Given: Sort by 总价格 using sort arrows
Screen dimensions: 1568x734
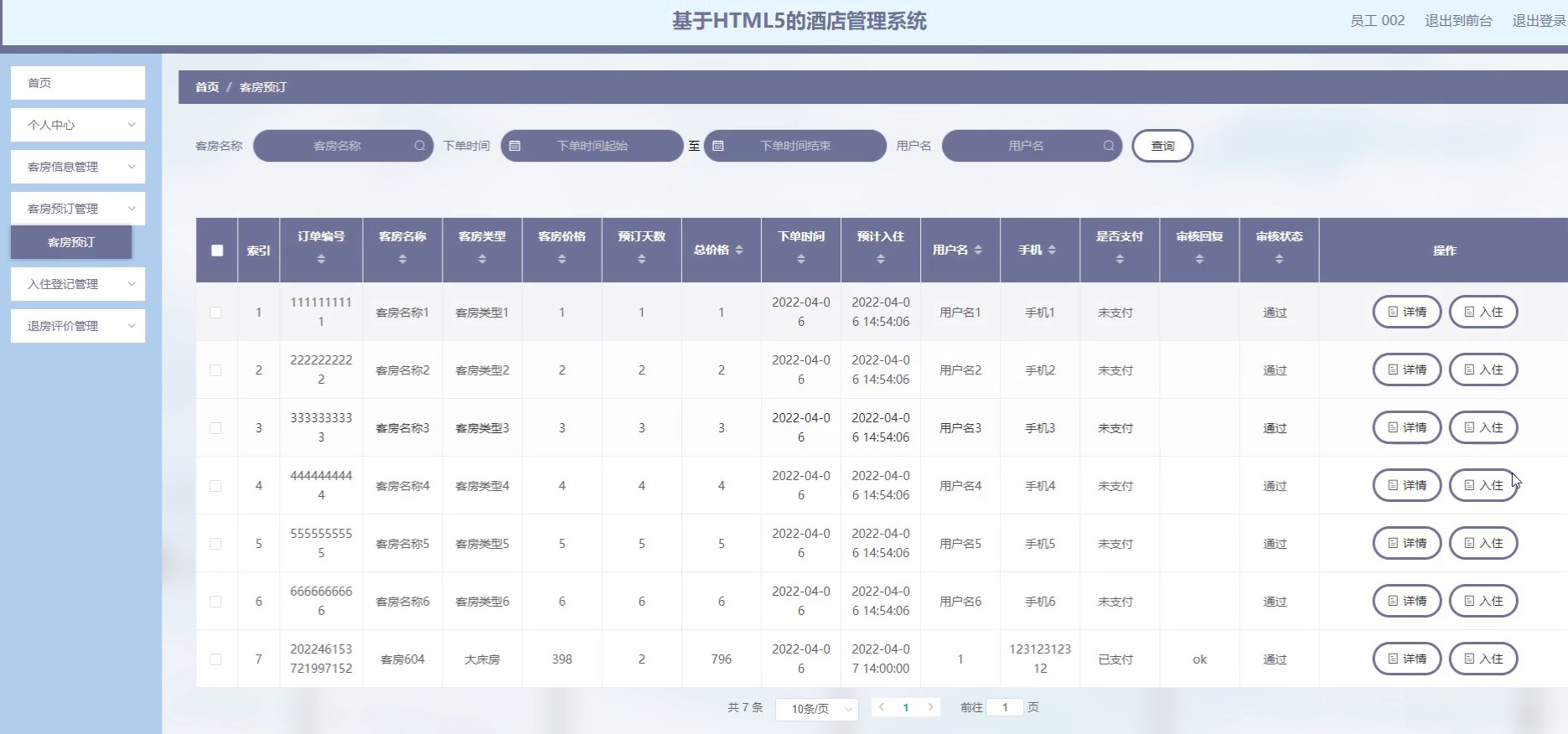Looking at the screenshot, I should point(738,251).
